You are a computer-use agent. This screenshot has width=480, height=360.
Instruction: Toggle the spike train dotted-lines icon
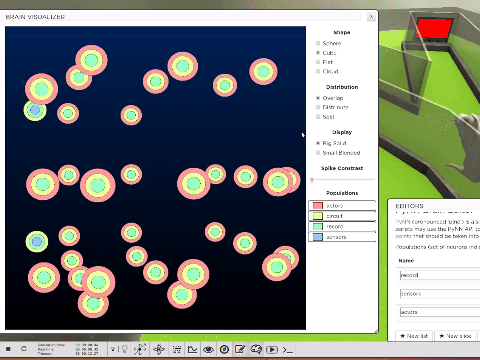[x=177, y=349]
